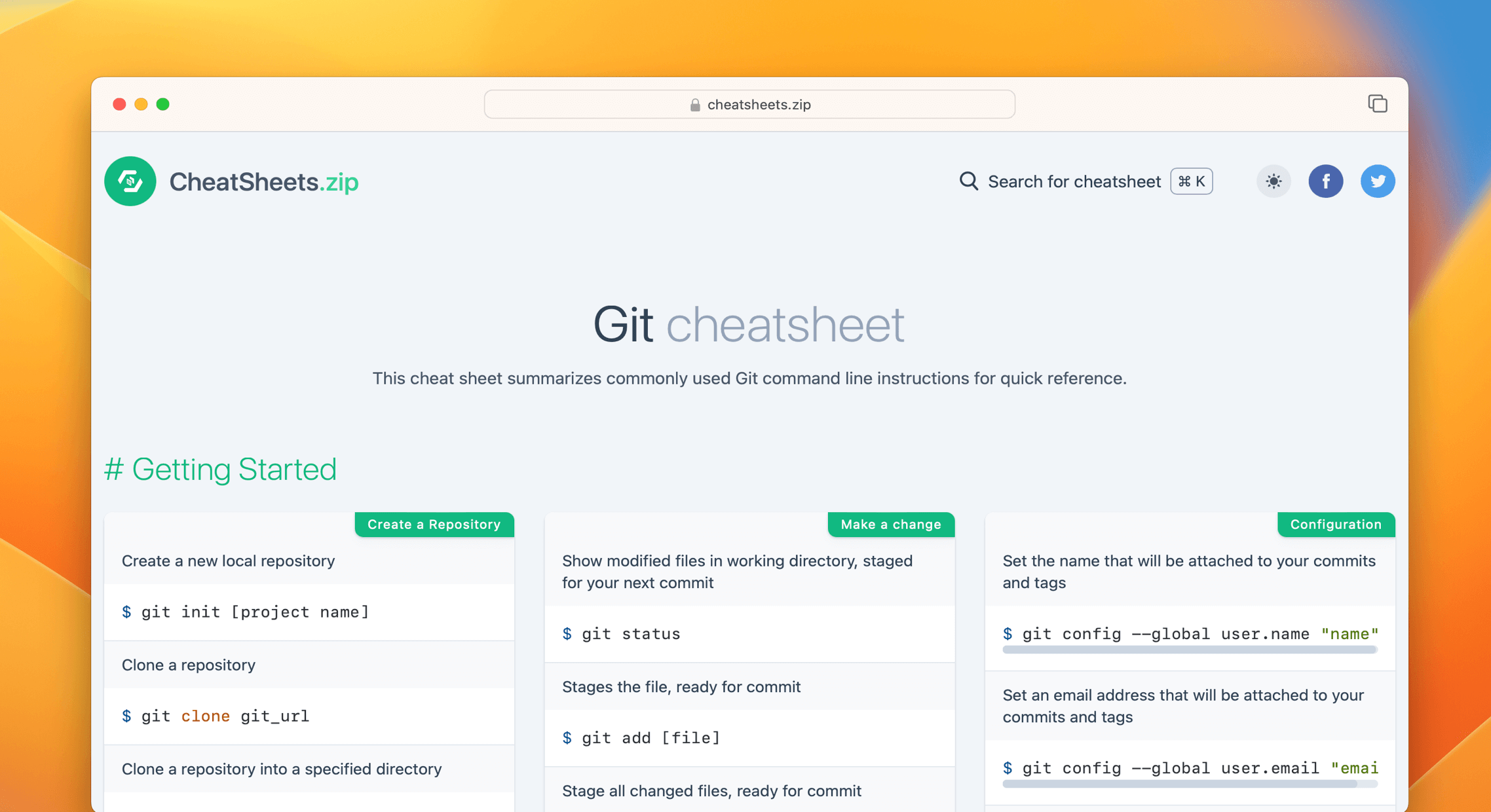Click the 'Create a Repository' green badge
1491x812 pixels.
coord(434,524)
